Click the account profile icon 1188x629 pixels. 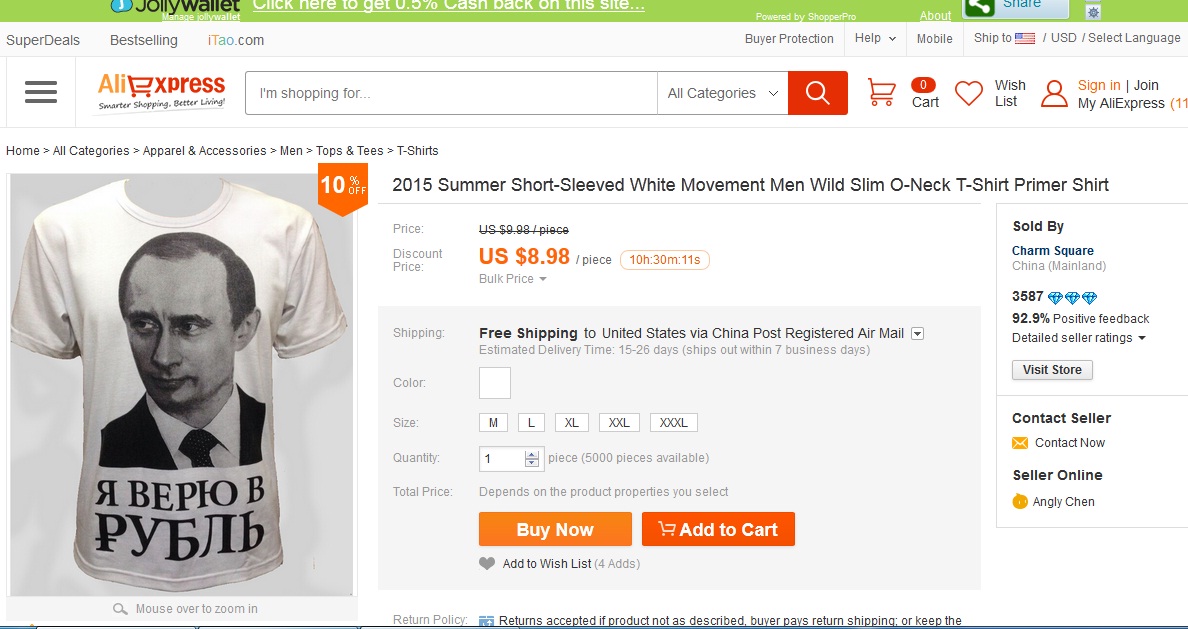click(x=1054, y=94)
